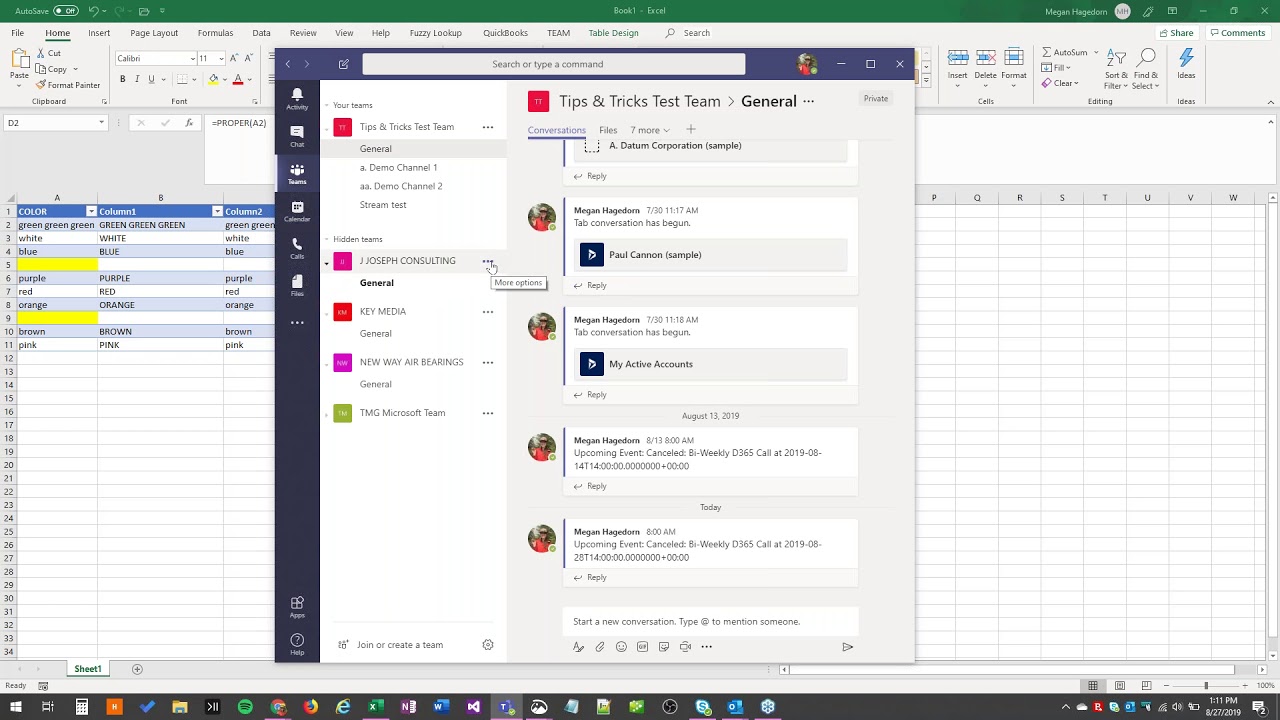Expand the 7 more tabs dropdown
Image resolution: width=1280 pixels, height=720 pixels.
coord(650,130)
